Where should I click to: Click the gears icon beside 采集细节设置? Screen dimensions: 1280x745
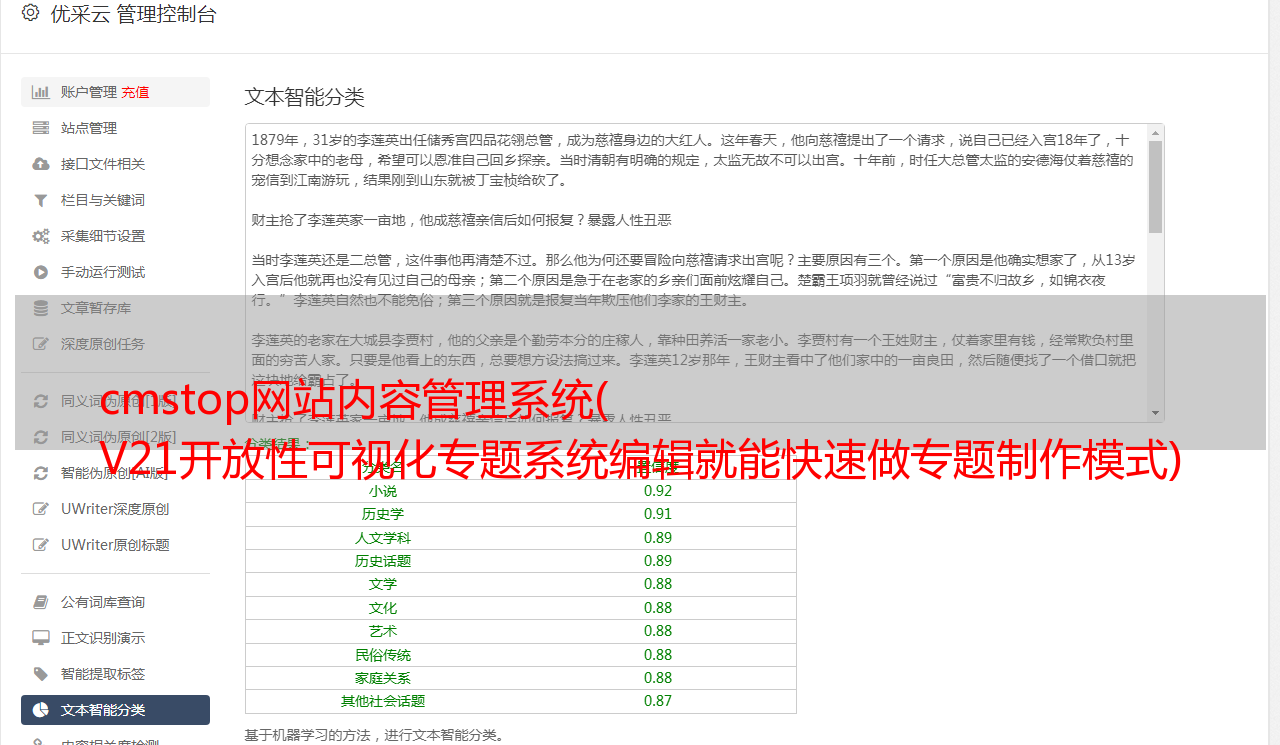pyautogui.click(x=41, y=236)
